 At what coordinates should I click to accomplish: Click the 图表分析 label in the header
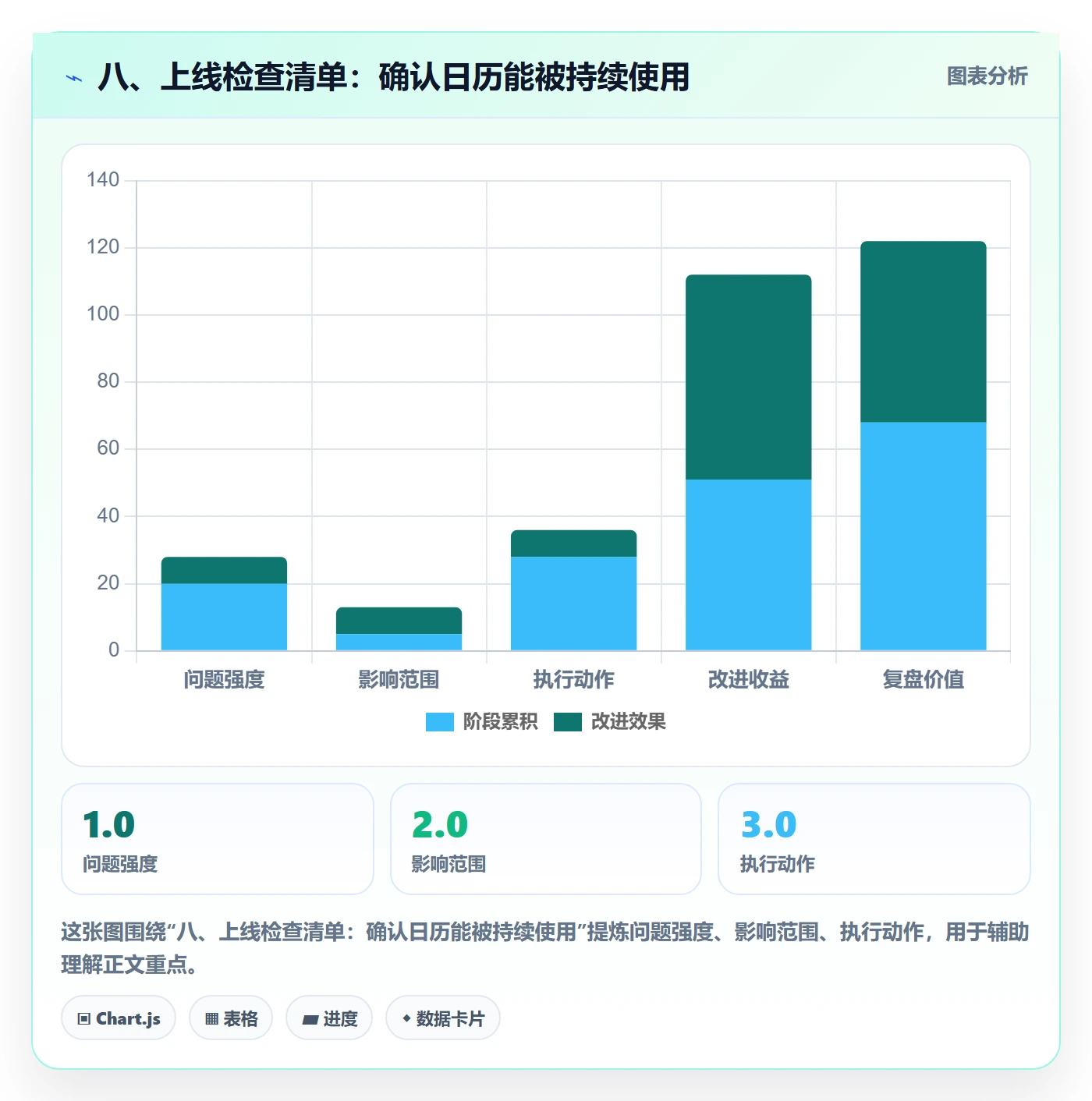987,76
